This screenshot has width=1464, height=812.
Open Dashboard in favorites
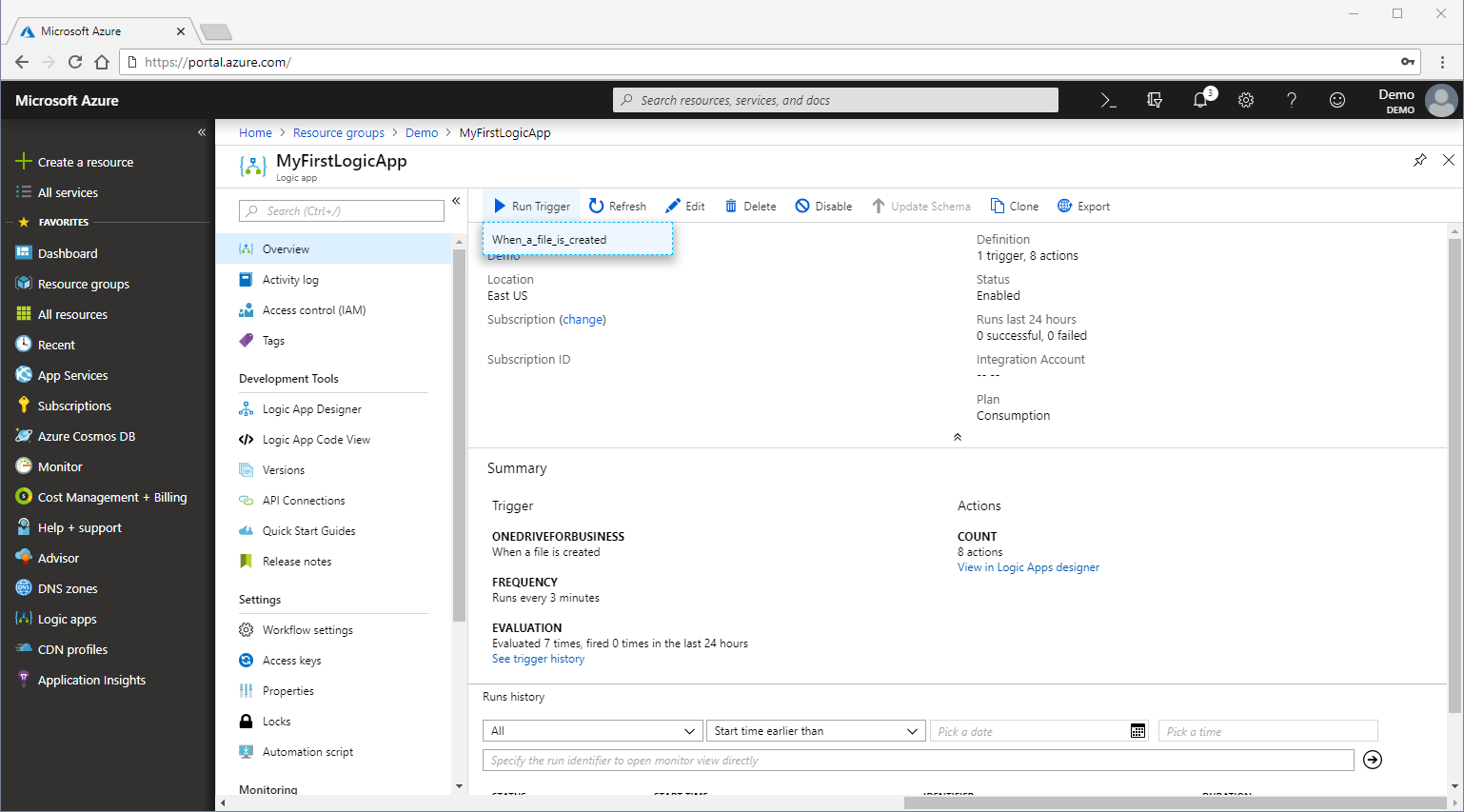[108, 253]
